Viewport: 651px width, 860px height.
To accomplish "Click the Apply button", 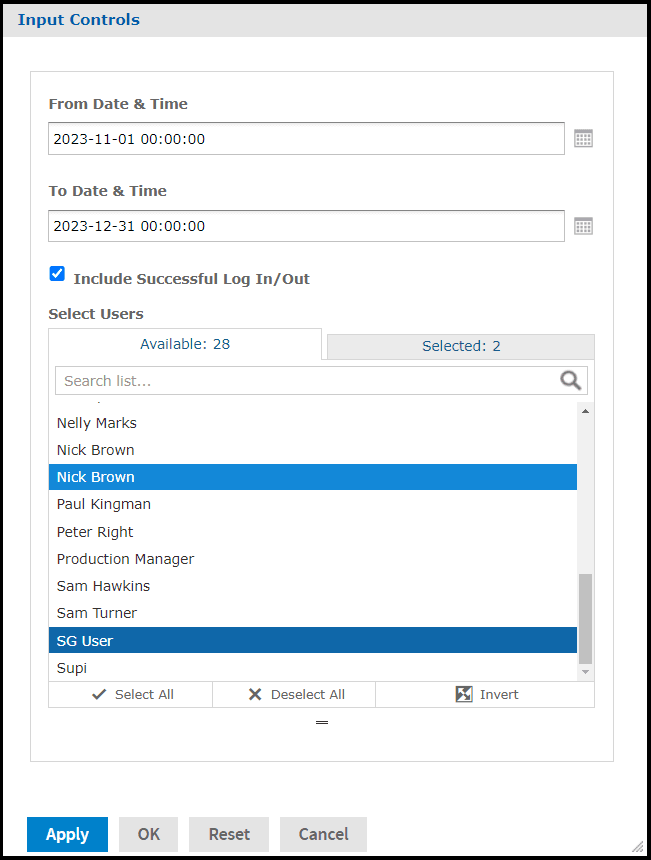I will (x=67, y=834).
